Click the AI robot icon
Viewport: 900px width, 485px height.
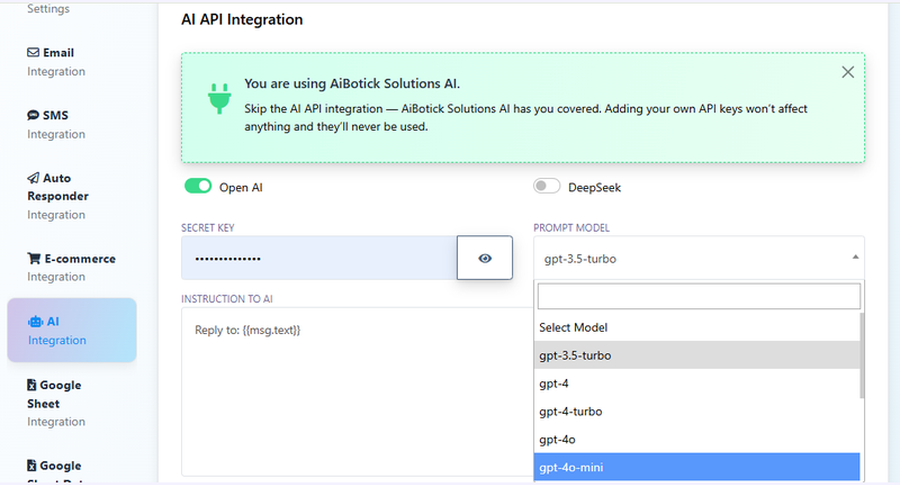click(34, 322)
